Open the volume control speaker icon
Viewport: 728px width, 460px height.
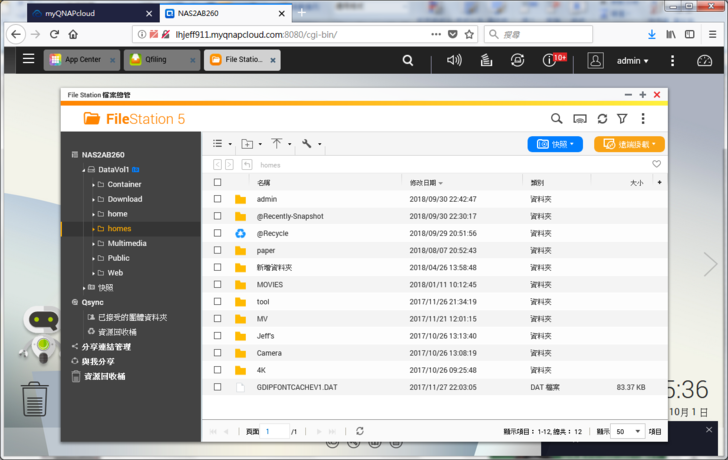[454, 60]
